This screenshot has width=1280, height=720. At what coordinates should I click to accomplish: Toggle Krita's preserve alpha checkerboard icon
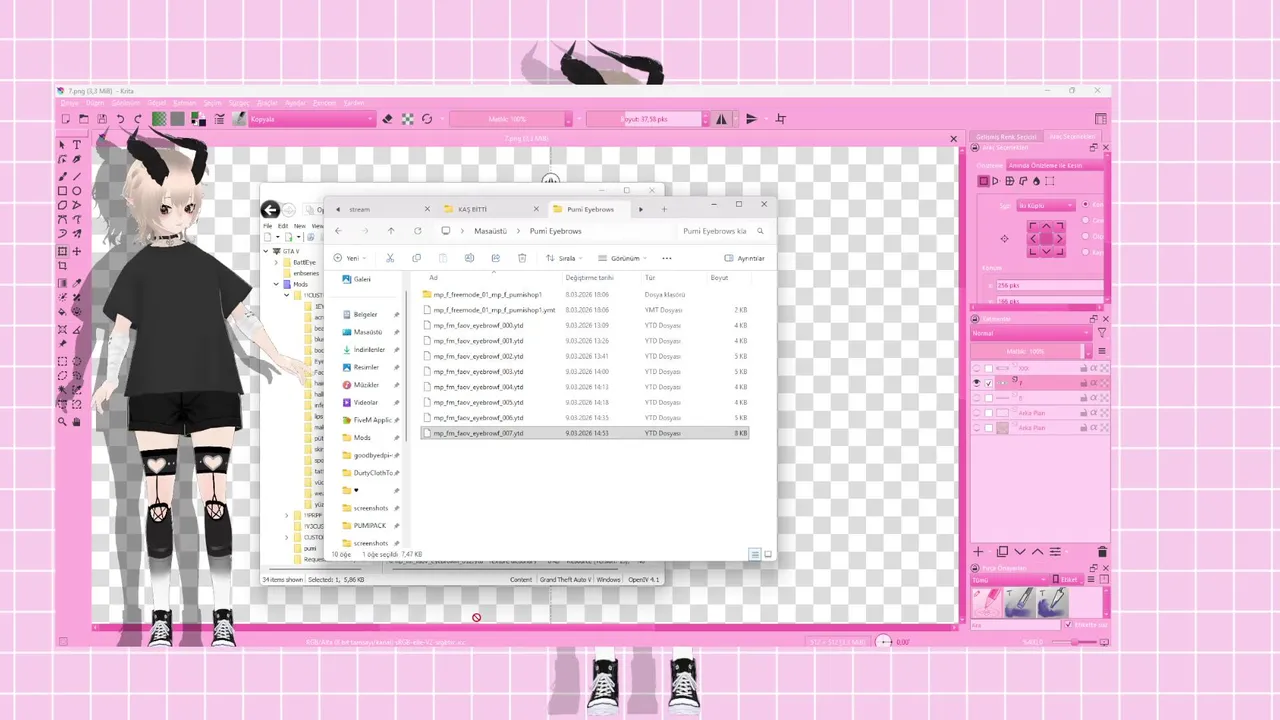coord(408,119)
